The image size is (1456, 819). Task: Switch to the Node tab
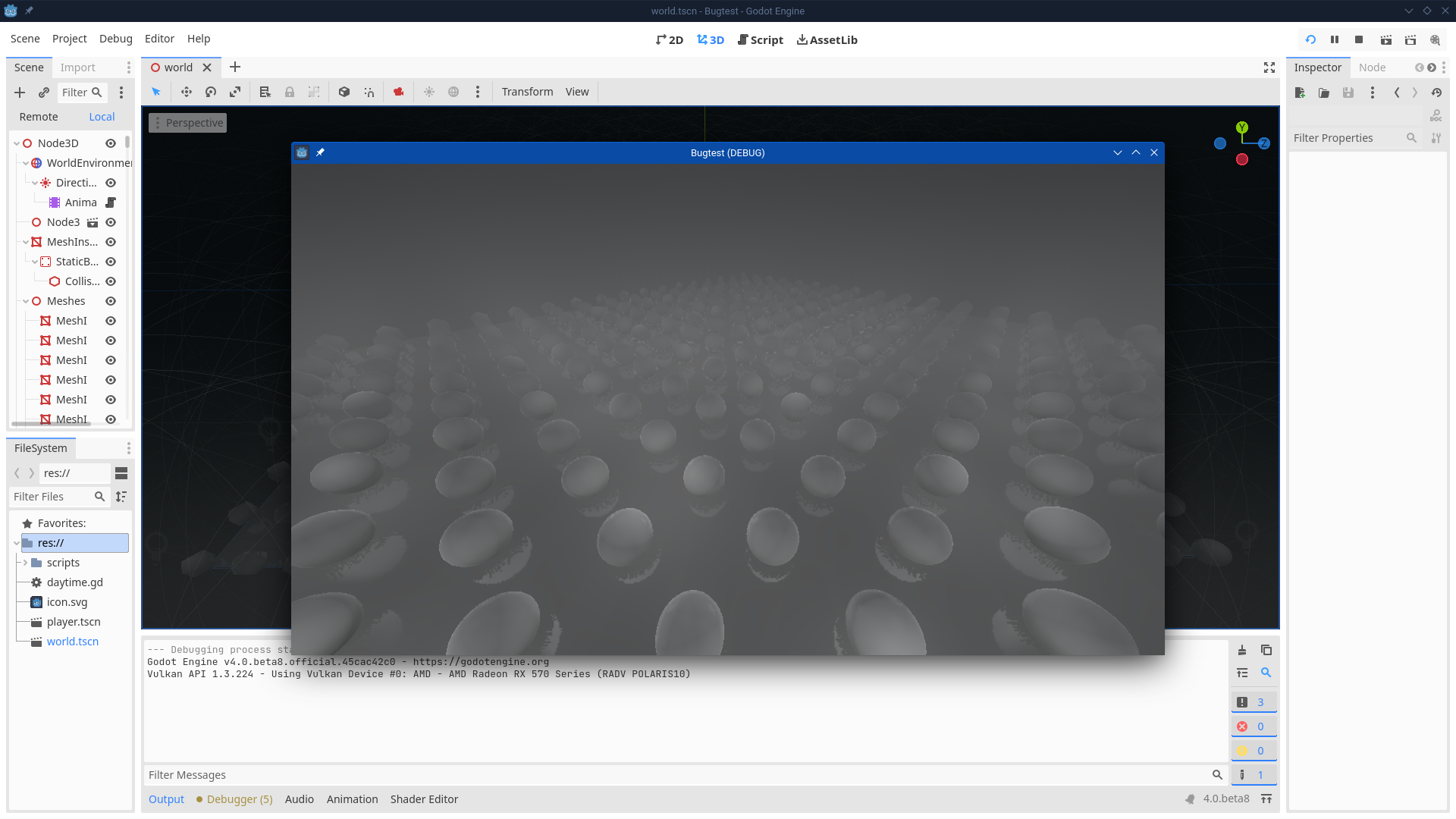pos(1372,67)
